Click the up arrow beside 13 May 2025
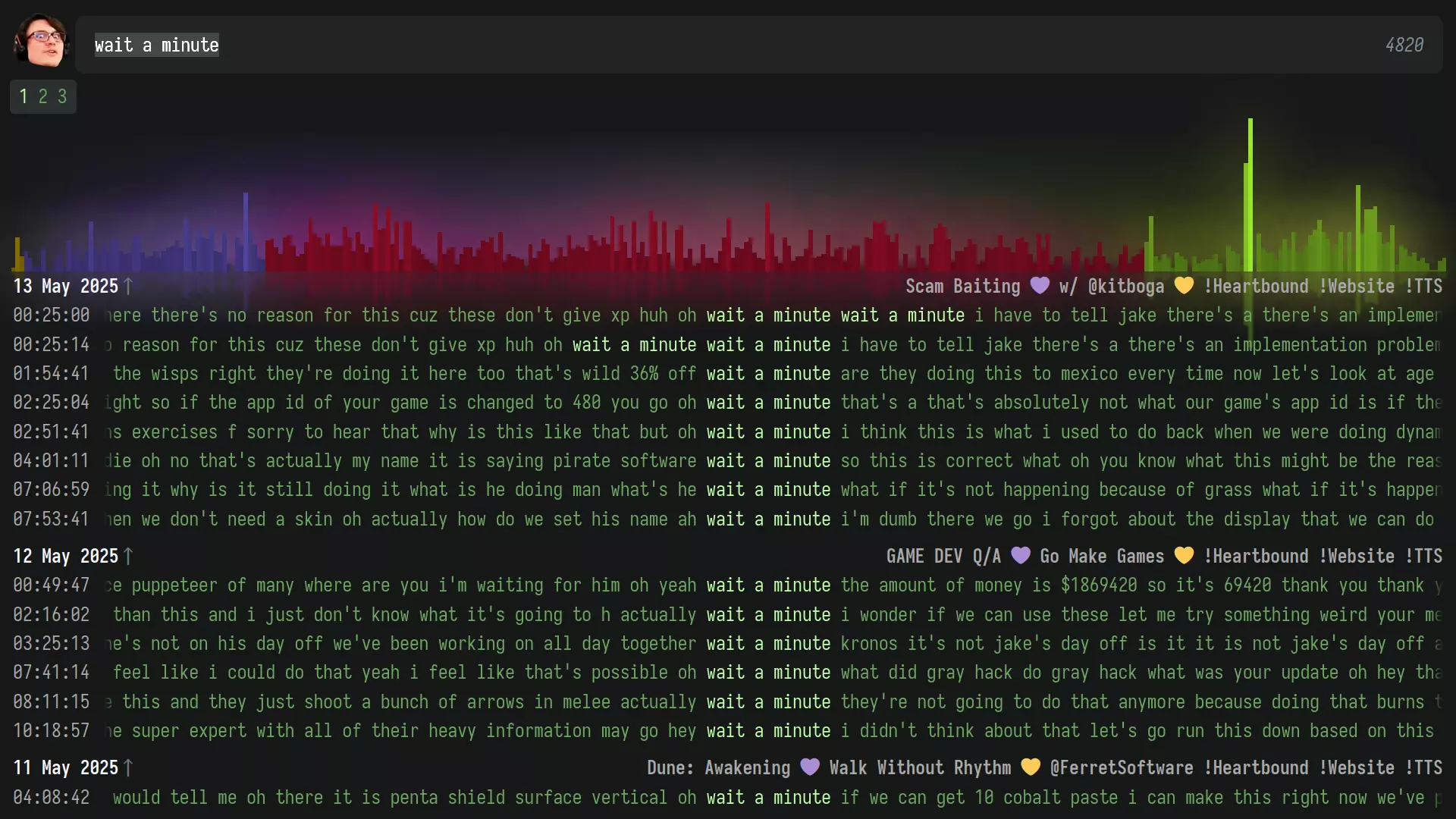This screenshot has width=1456, height=819. (x=128, y=286)
